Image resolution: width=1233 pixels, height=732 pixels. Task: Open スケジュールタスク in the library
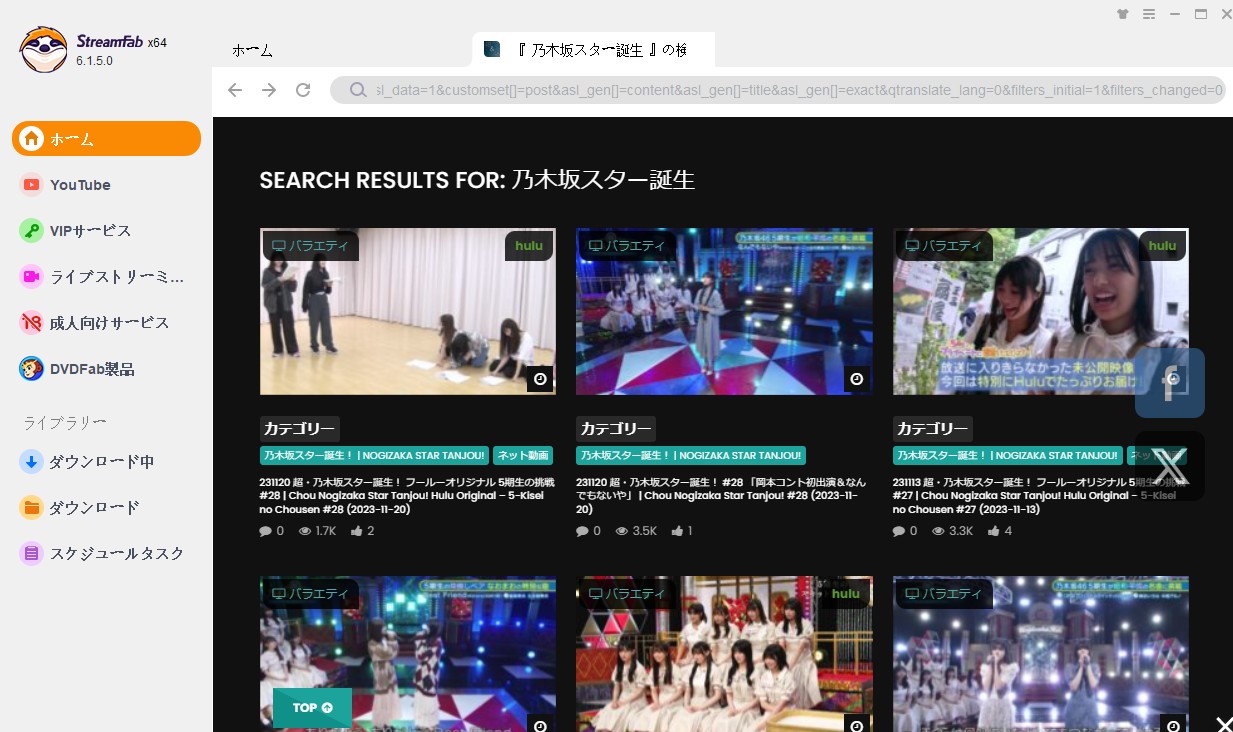pyautogui.click(x=116, y=554)
